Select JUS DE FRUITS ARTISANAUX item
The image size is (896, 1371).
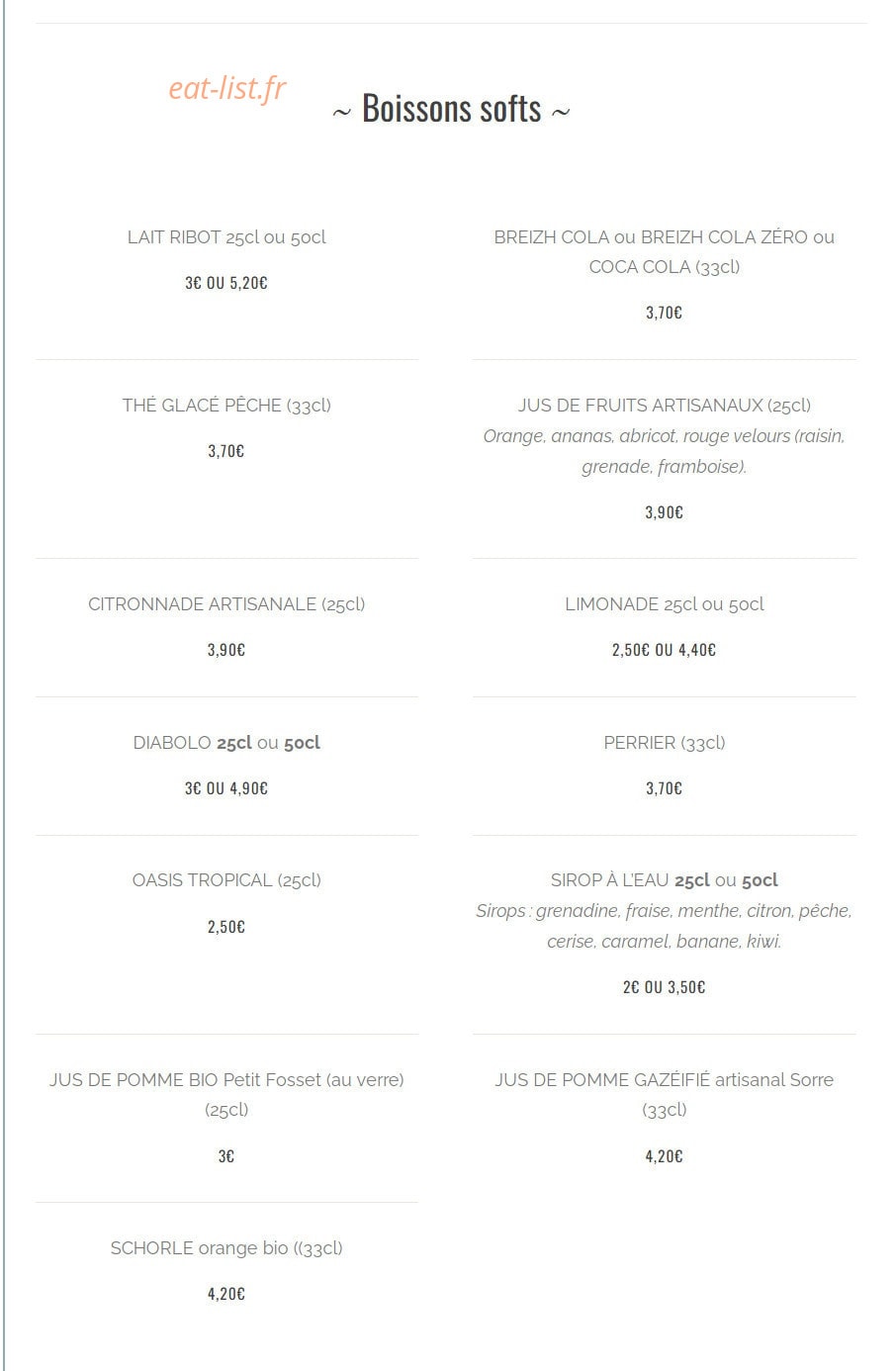(664, 406)
